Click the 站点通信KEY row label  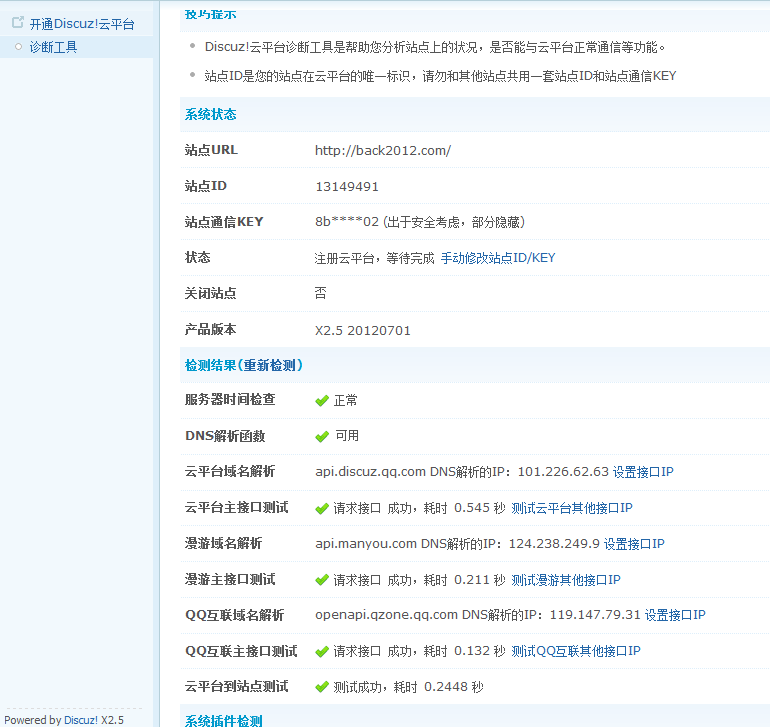[224, 222]
